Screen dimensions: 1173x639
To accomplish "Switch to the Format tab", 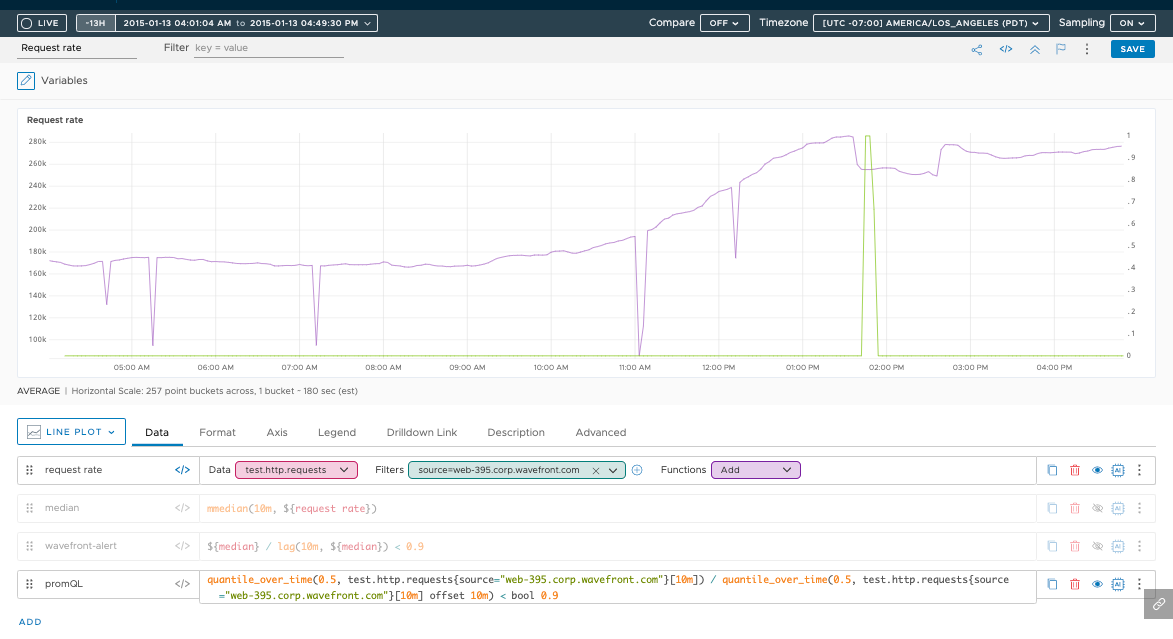I will tap(217, 432).
